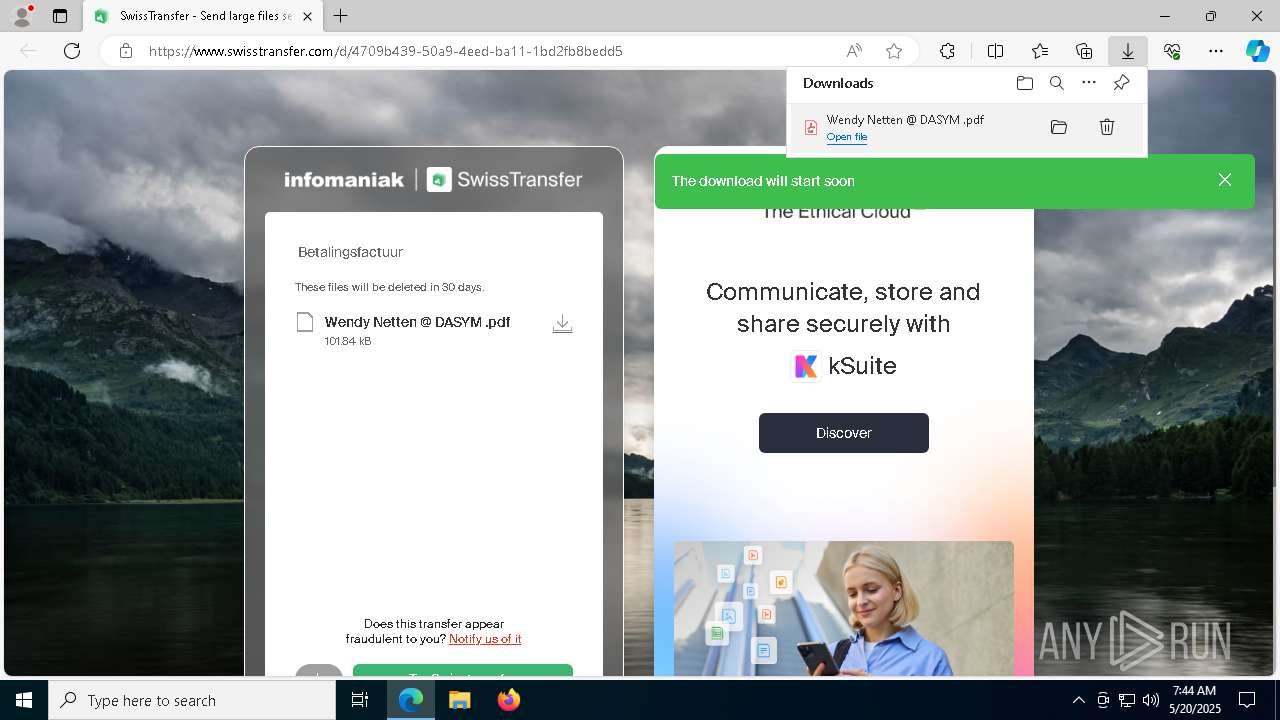Dismiss the green download notification

click(x=1224, y=180)
